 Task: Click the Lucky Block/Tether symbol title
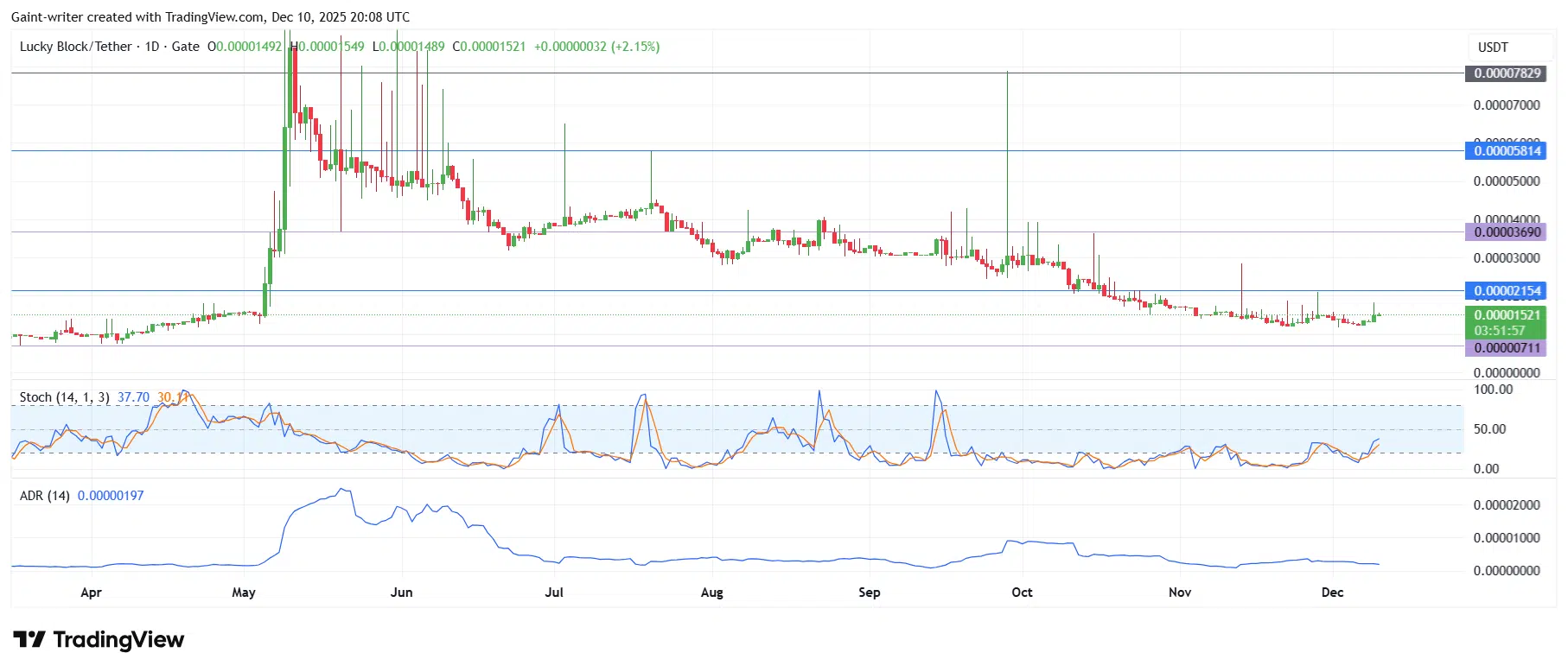[x=76, y=47]
